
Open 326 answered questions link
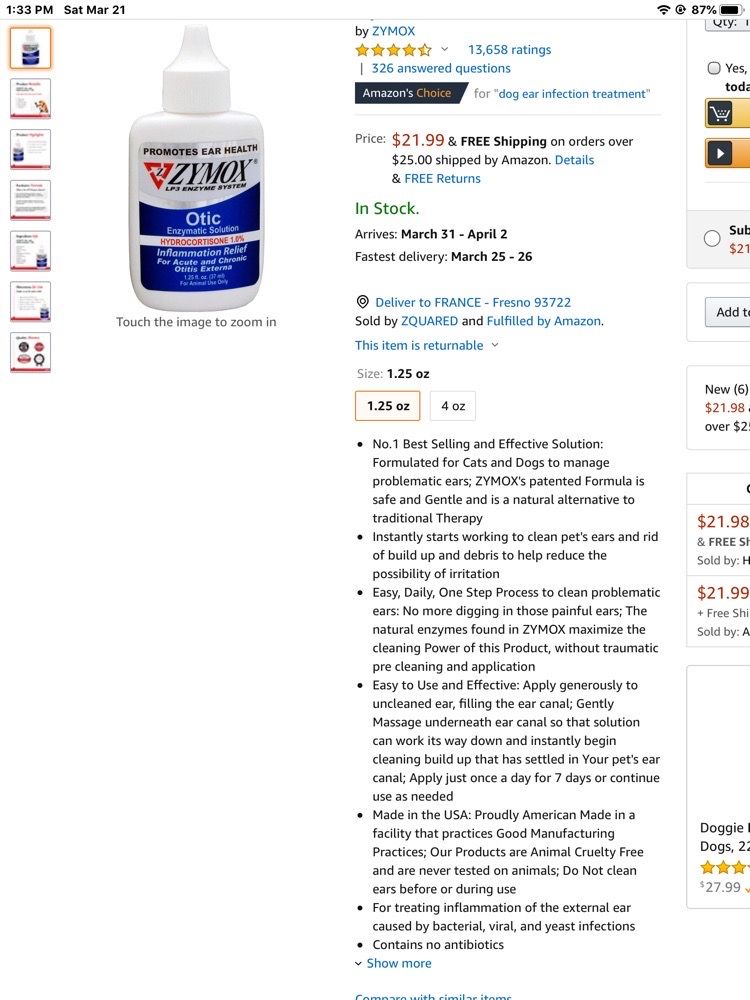click(441, 68)
